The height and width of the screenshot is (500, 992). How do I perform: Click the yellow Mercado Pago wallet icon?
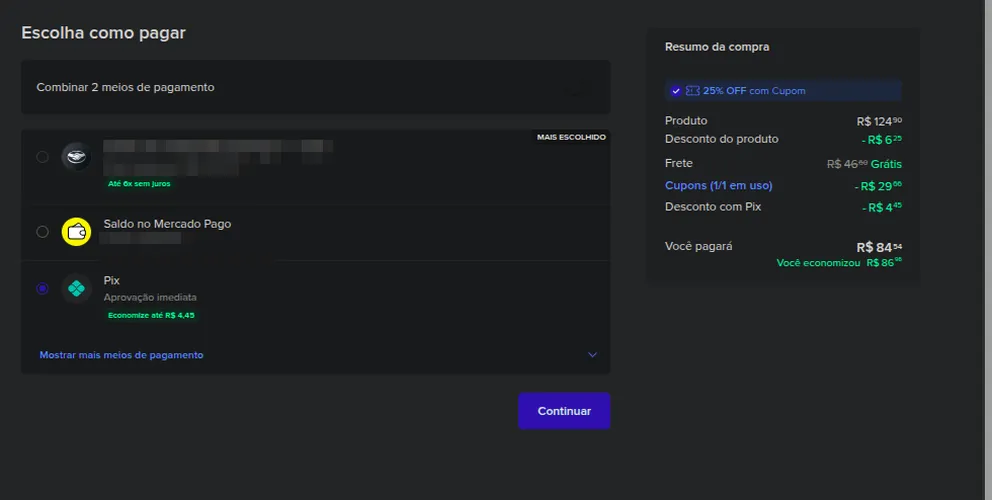(x=77, y=232)
